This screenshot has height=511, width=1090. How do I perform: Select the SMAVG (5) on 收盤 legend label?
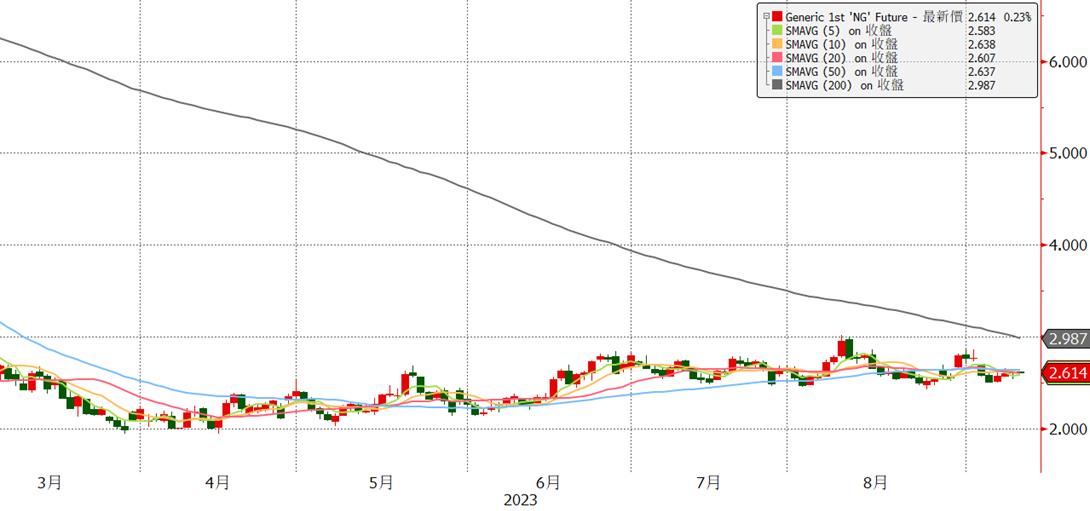(x=839, y=30)
